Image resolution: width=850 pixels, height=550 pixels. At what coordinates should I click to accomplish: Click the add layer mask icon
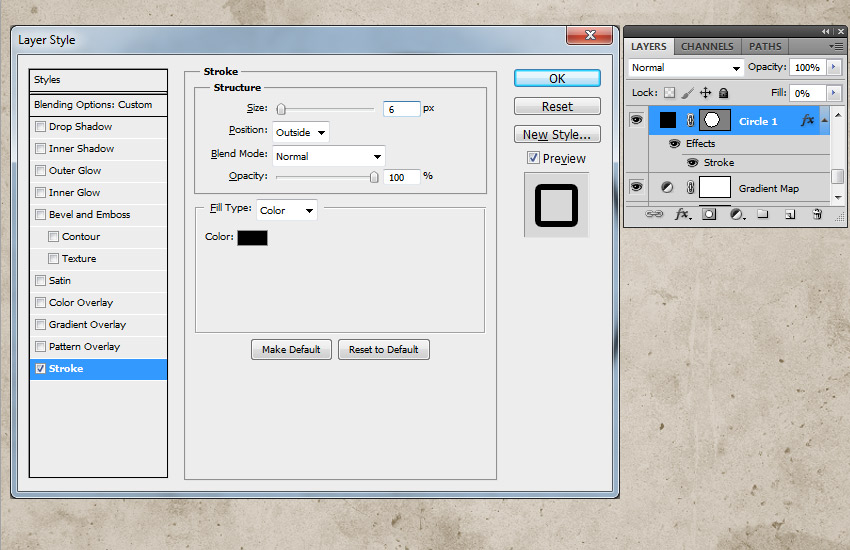(709, 214)
